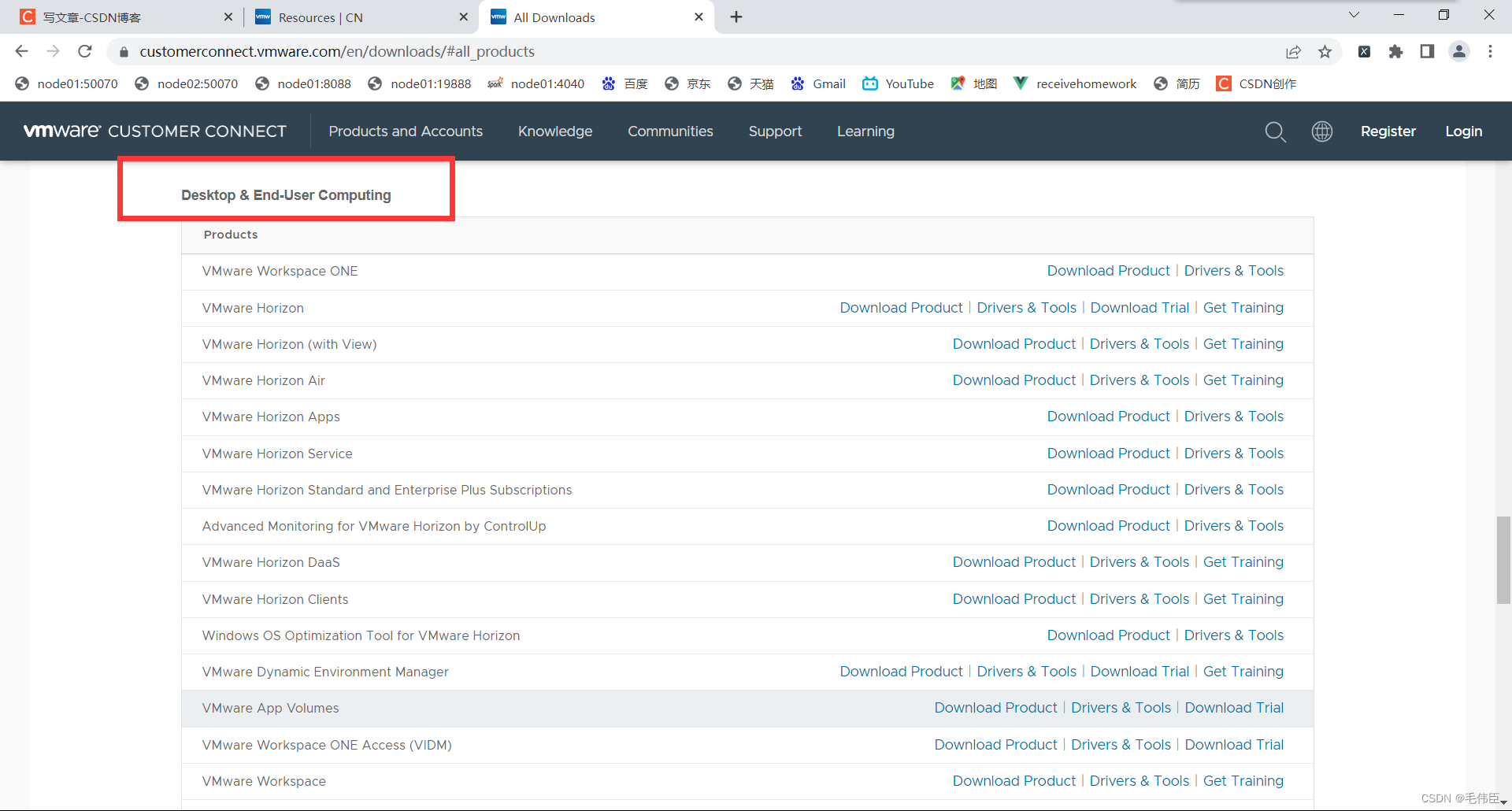Toggle the browser side panel icon
The height and width of the screenshot is (811, 1512).
(x=1427, y=51)
